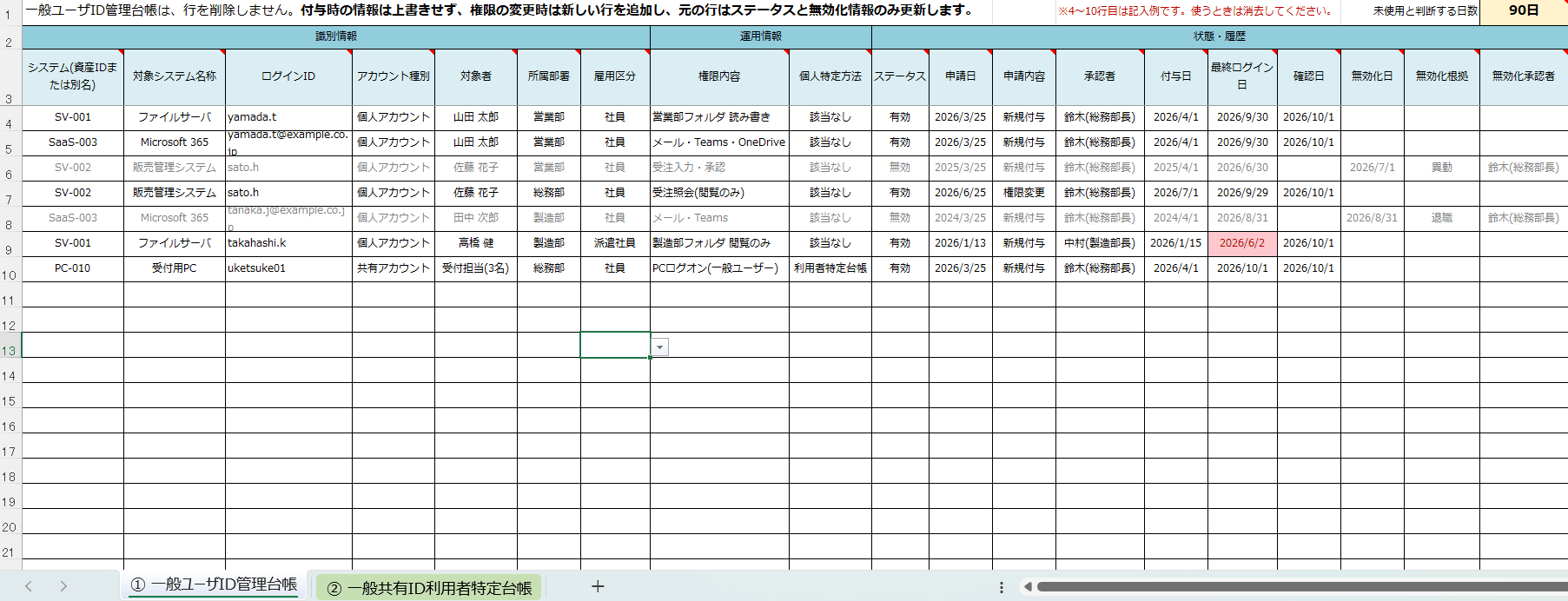
Task: Select the ログインID column header
Action: [288, 76]
